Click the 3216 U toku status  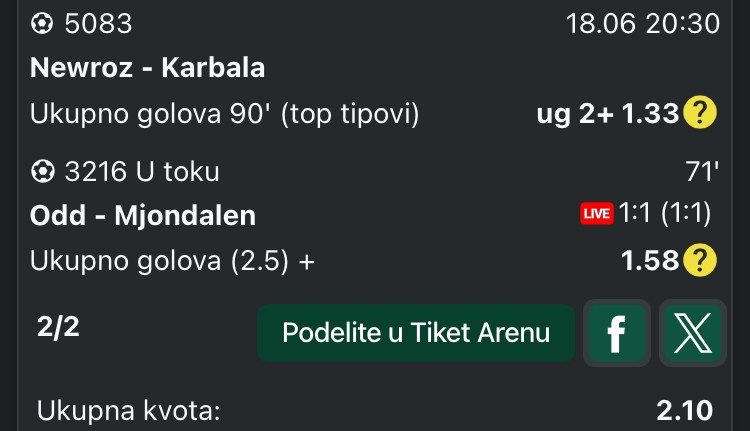(142, 171)
